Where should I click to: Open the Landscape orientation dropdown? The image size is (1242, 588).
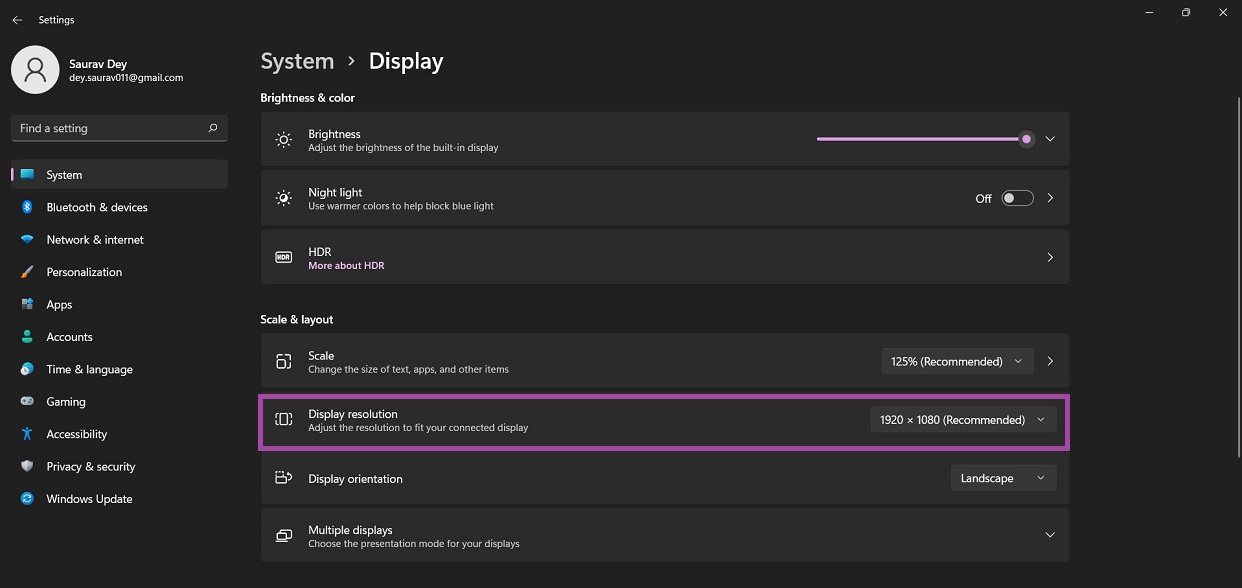pos(1003,478)
